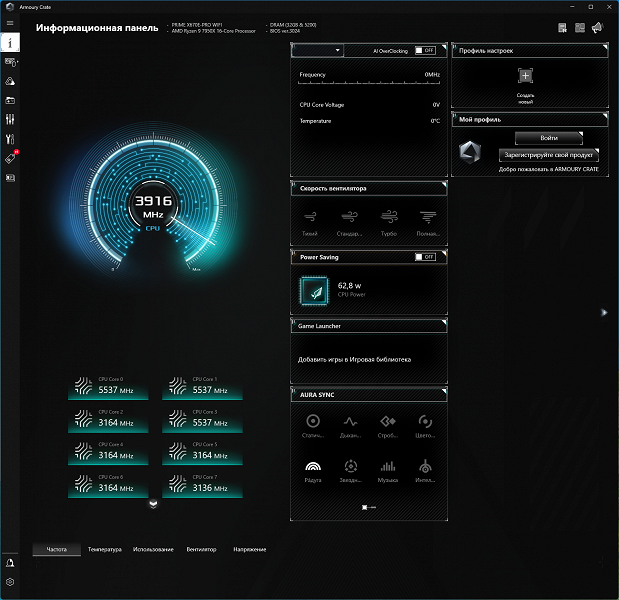Open the deals tag icon in sidebar
The width and height of the screenshot is (619, 600).
(x=11, y=158)
